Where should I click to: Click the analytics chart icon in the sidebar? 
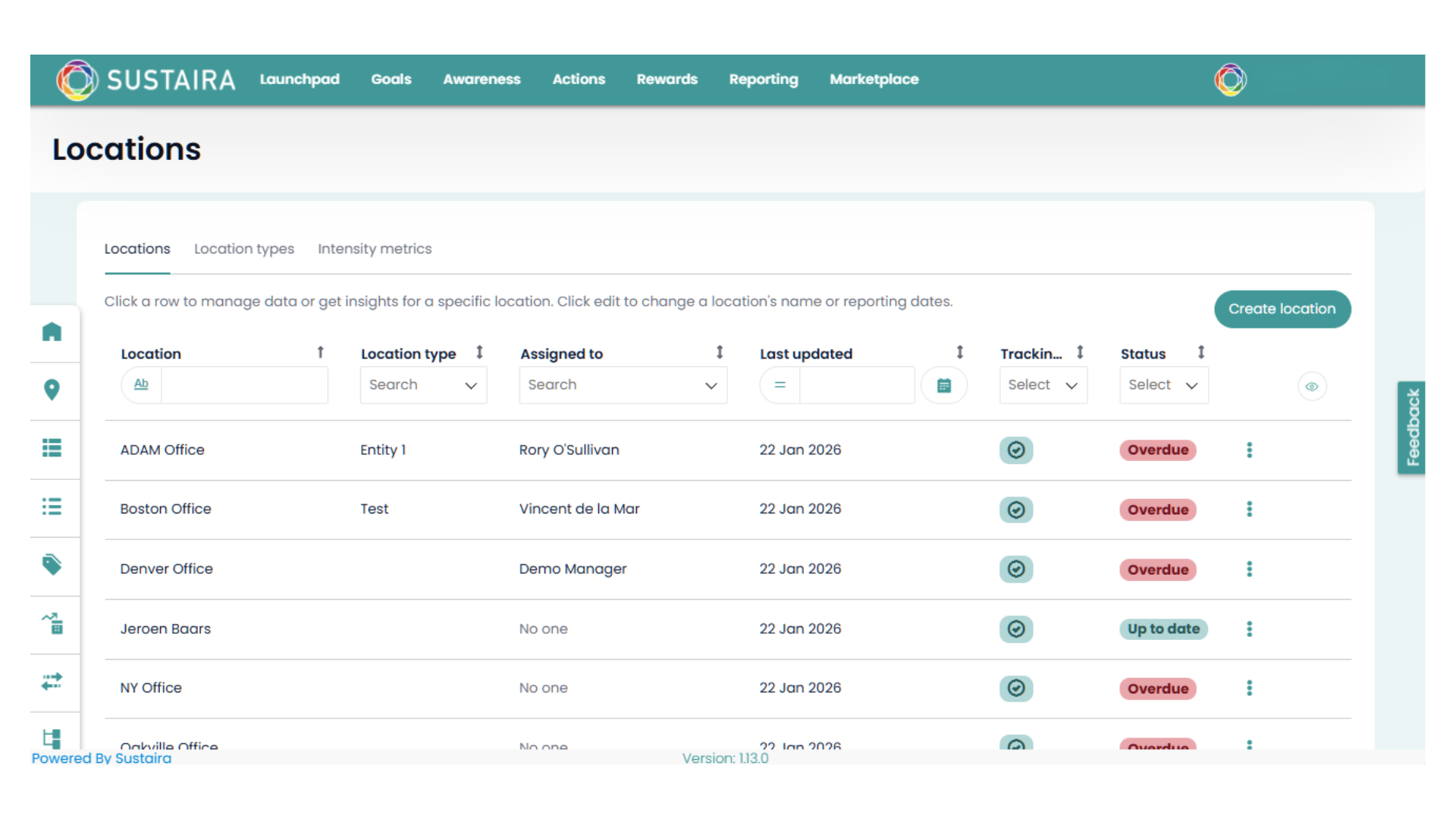(x=52, y=624)
